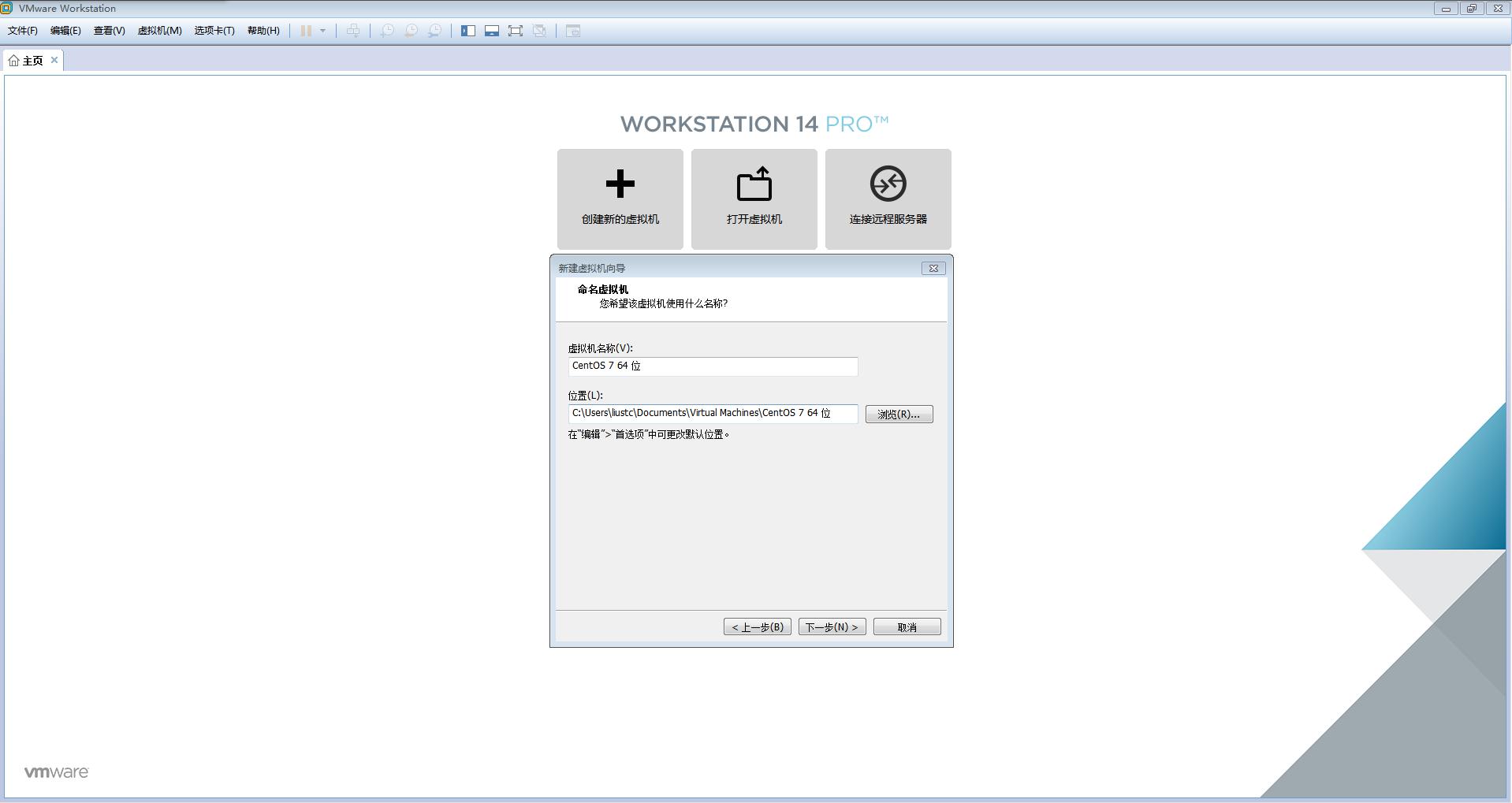This screenshot has height=803, width=1512.
Task: Select the 主页 tab
Action: [x=33, y=61]
